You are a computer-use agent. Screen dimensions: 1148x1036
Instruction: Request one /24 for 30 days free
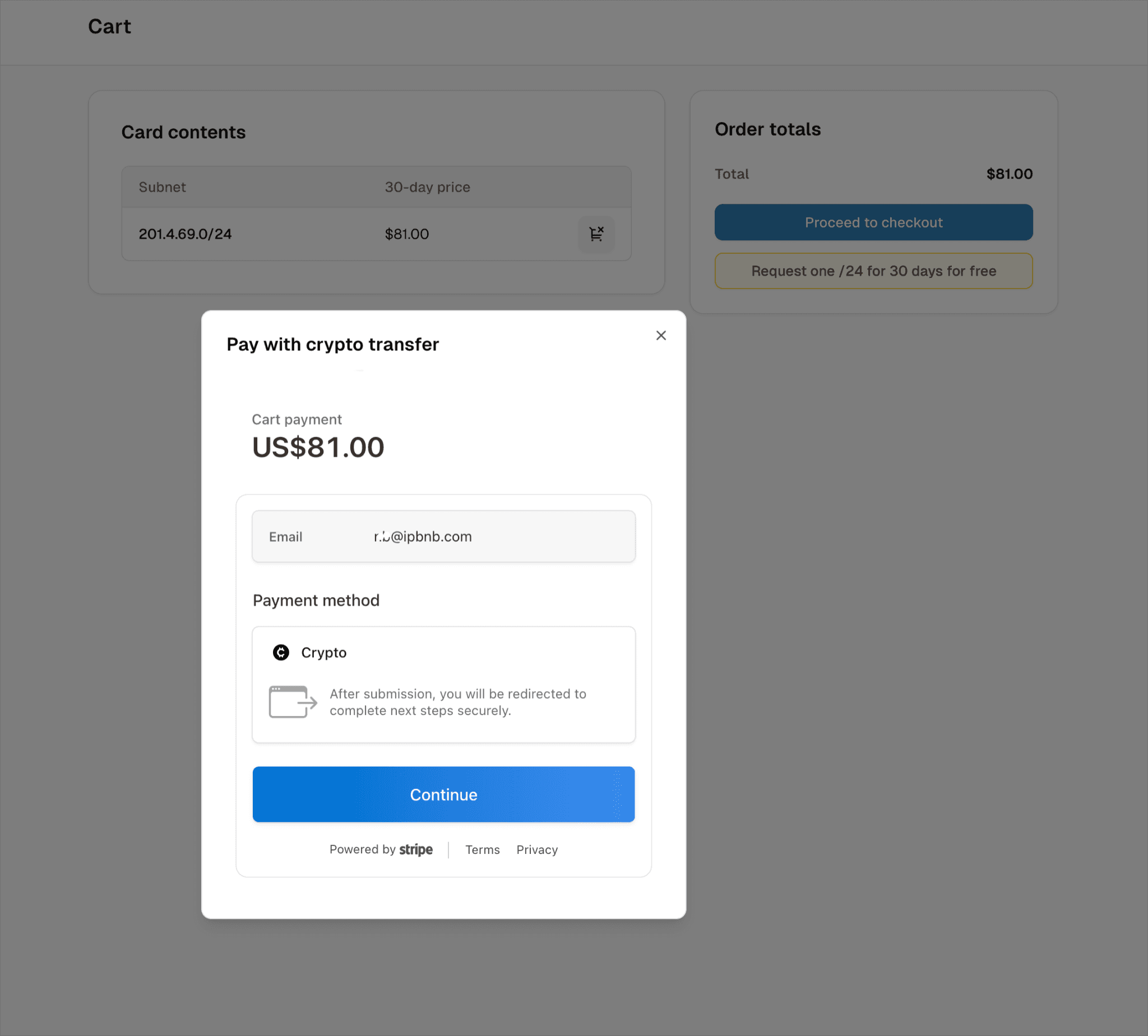(x=873, y=271)
